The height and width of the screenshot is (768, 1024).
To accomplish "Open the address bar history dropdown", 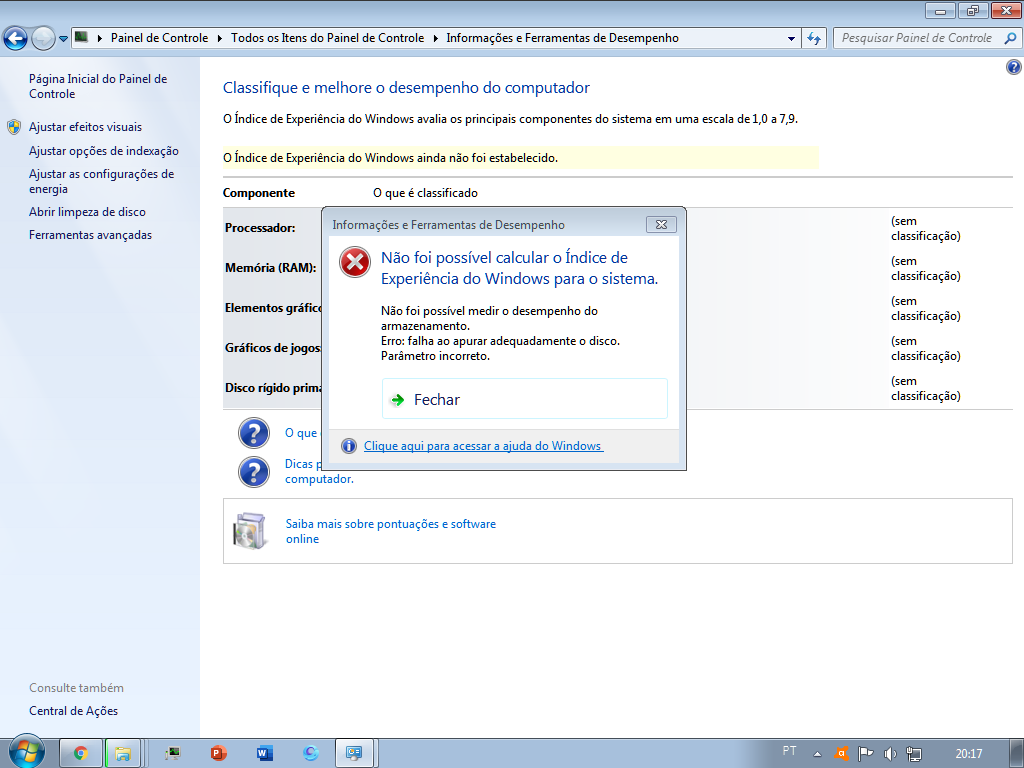I will click(791, 38).
